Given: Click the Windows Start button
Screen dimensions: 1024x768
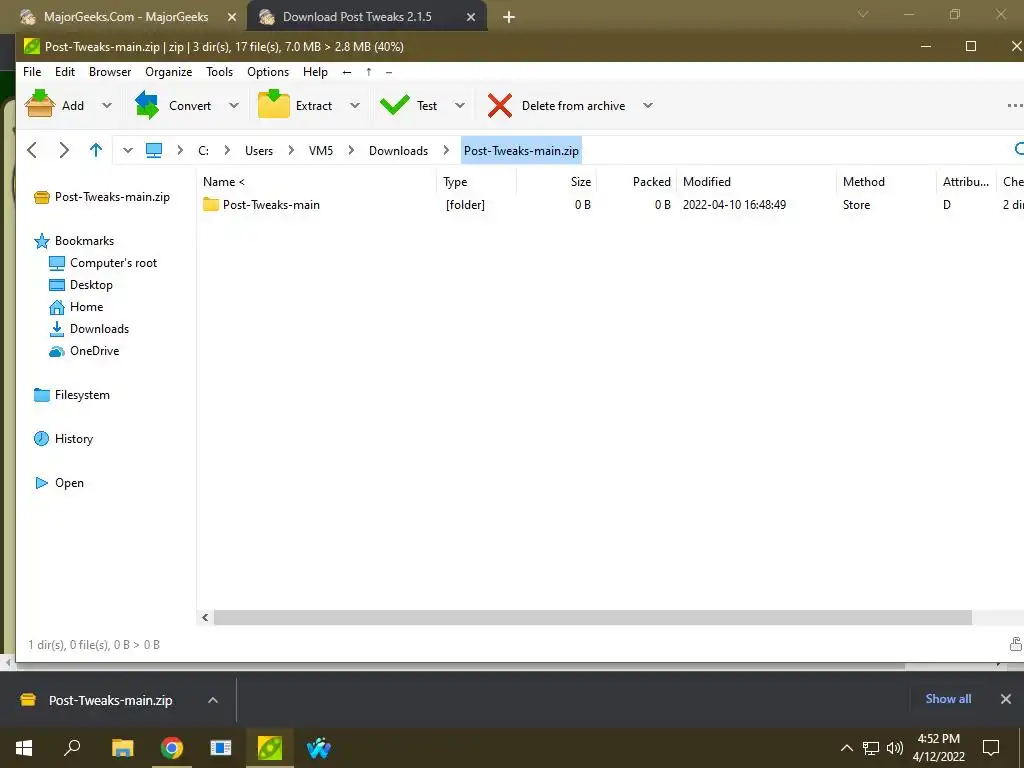Looking at the screenshot, I should pos(24,748).
